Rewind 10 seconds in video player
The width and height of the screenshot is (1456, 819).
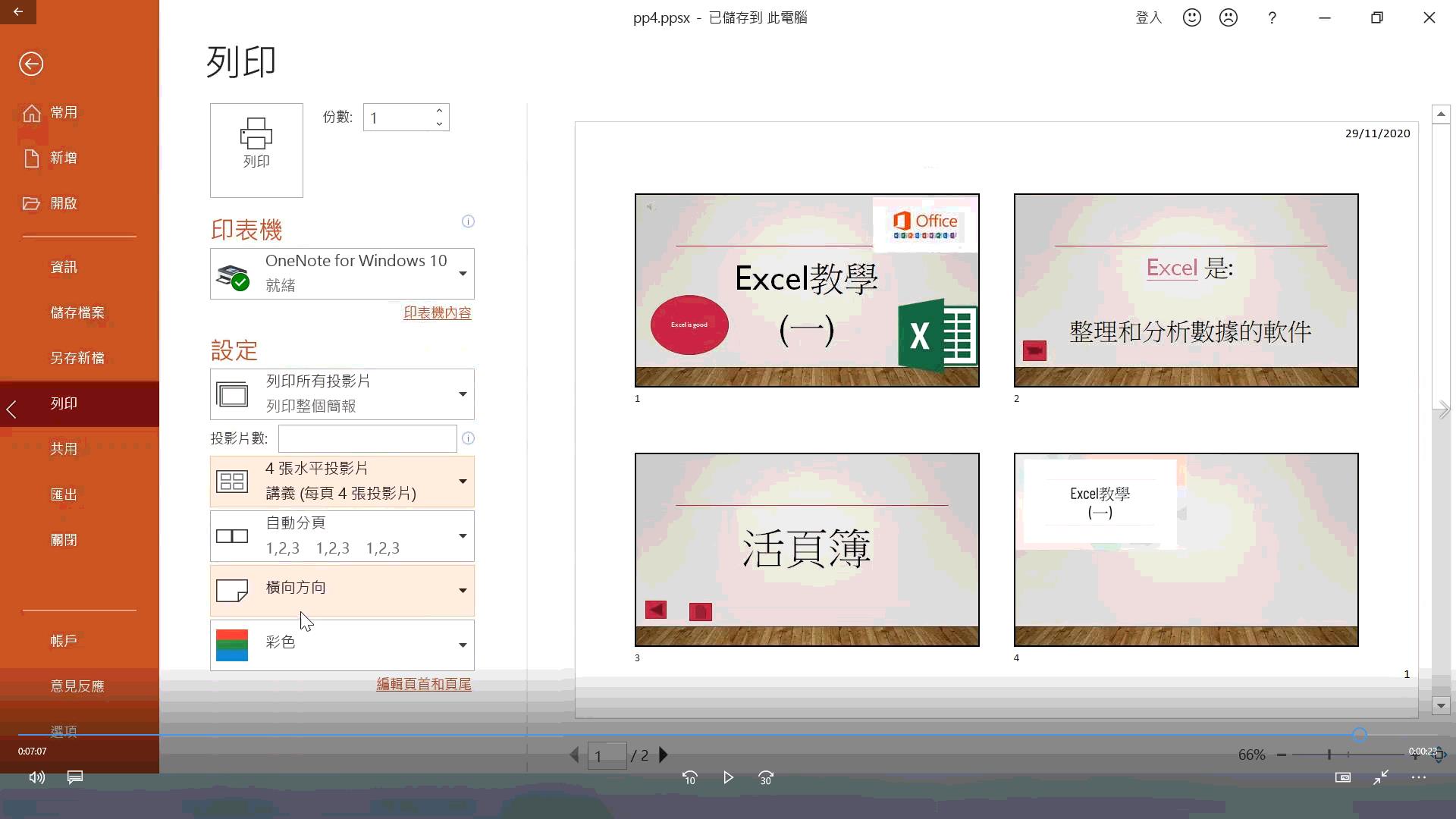pos(689,778)
